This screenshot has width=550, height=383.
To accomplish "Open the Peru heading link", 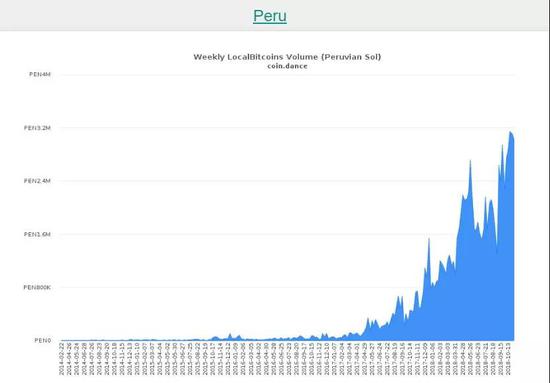I will 270,16.
